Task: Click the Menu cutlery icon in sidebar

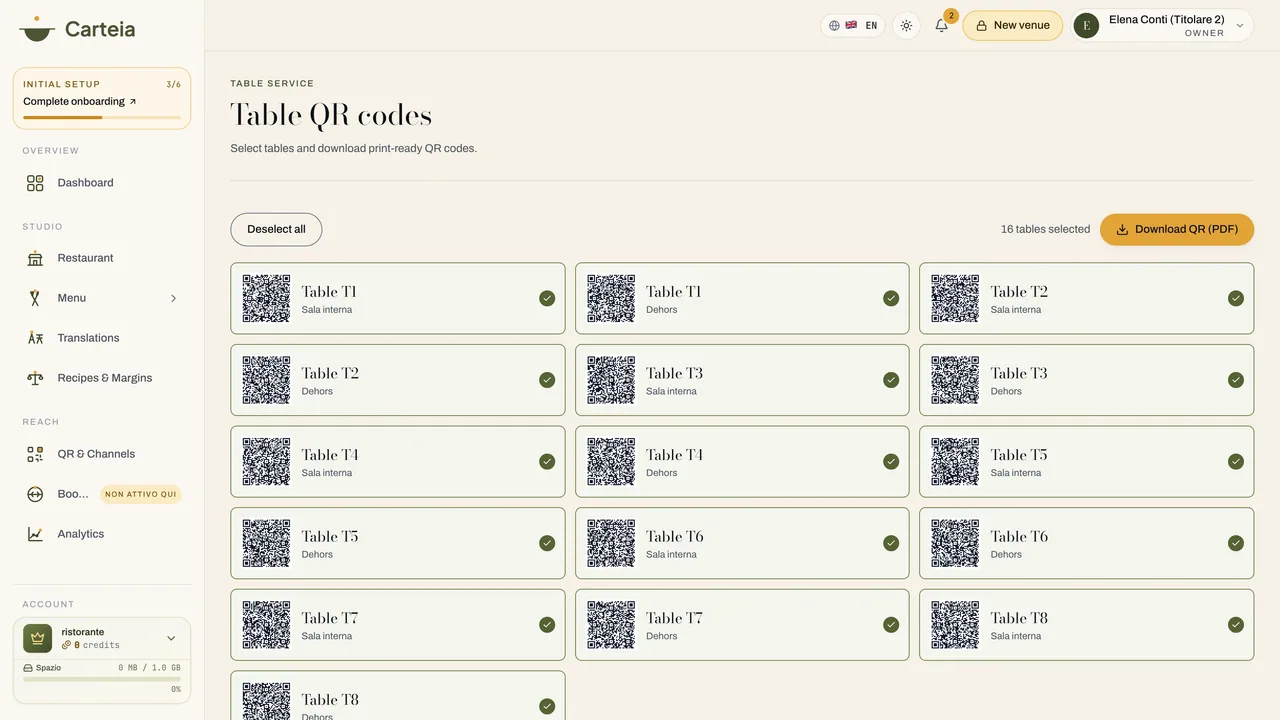Action: click(x=35, y=298)
